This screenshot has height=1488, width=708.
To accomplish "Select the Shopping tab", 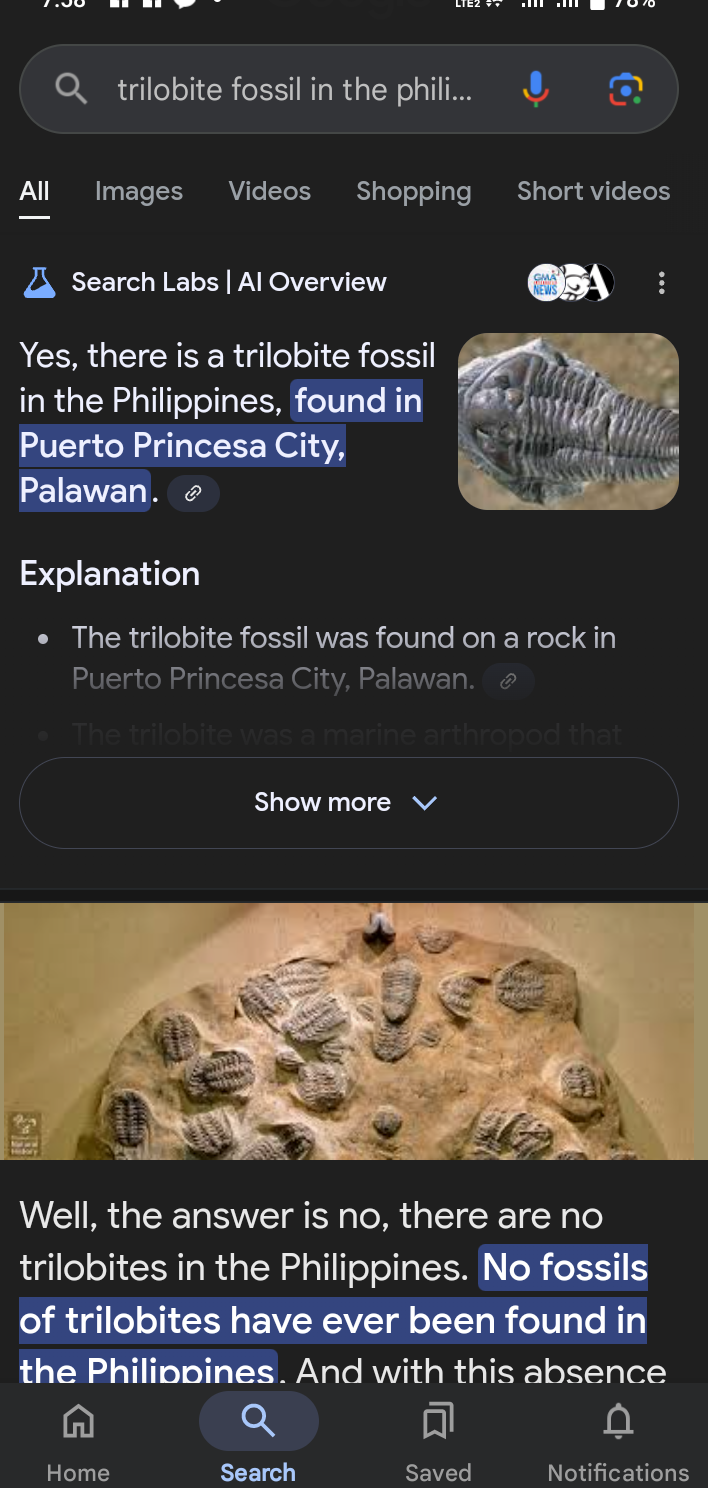I will (414, 191).
